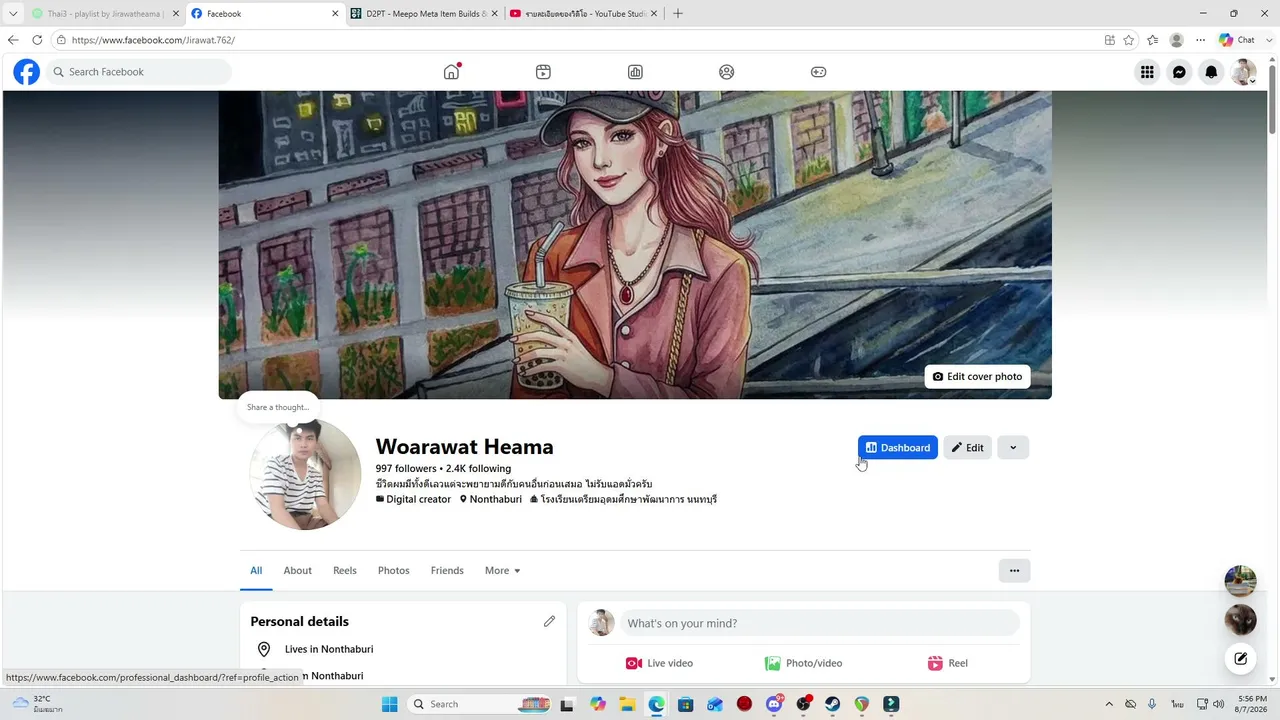Create a Reel from composer
This screenshot has width=1280, height=720.
(948, 663)
